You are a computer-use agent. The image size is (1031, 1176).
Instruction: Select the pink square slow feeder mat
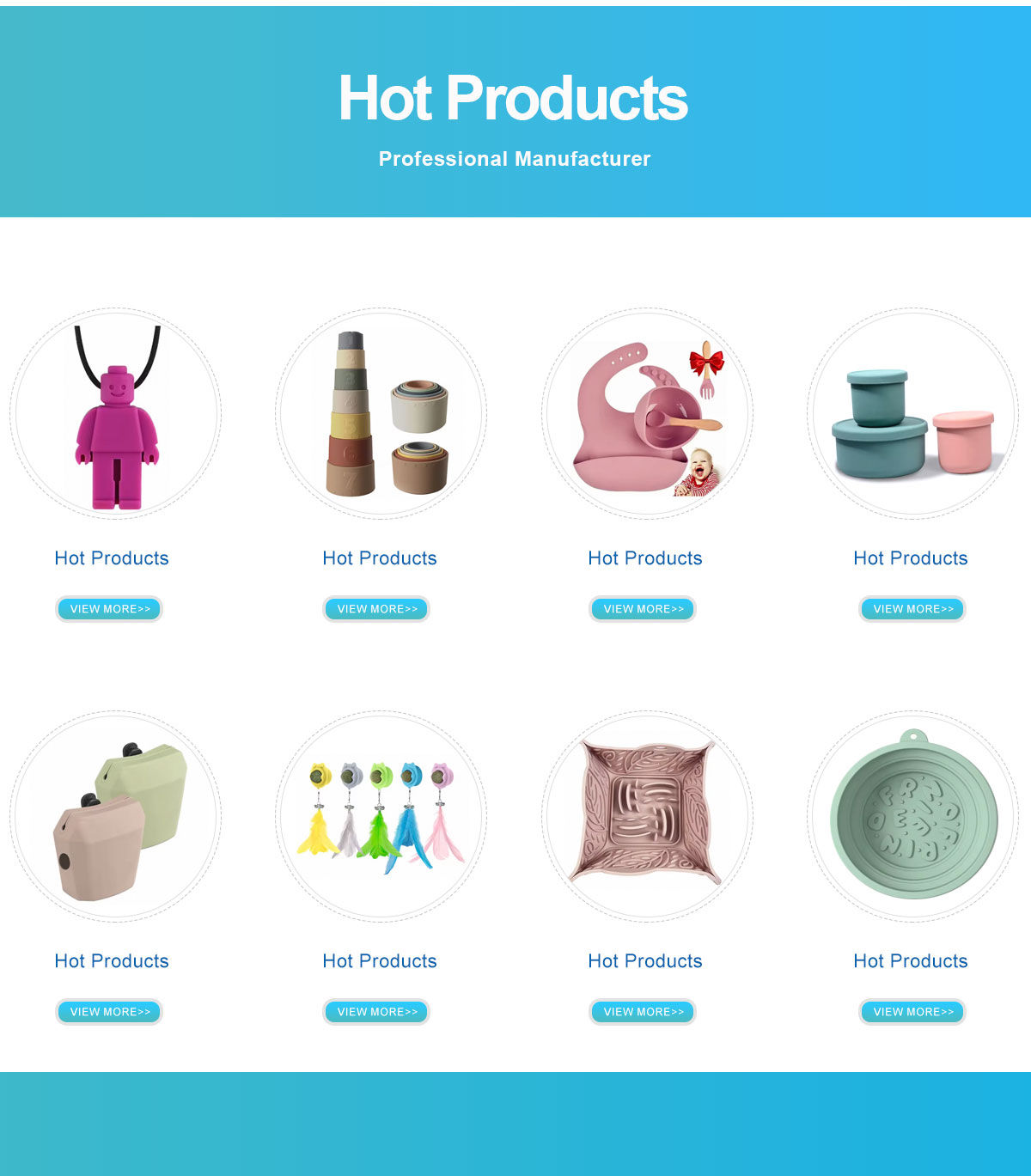coord(647,816)
